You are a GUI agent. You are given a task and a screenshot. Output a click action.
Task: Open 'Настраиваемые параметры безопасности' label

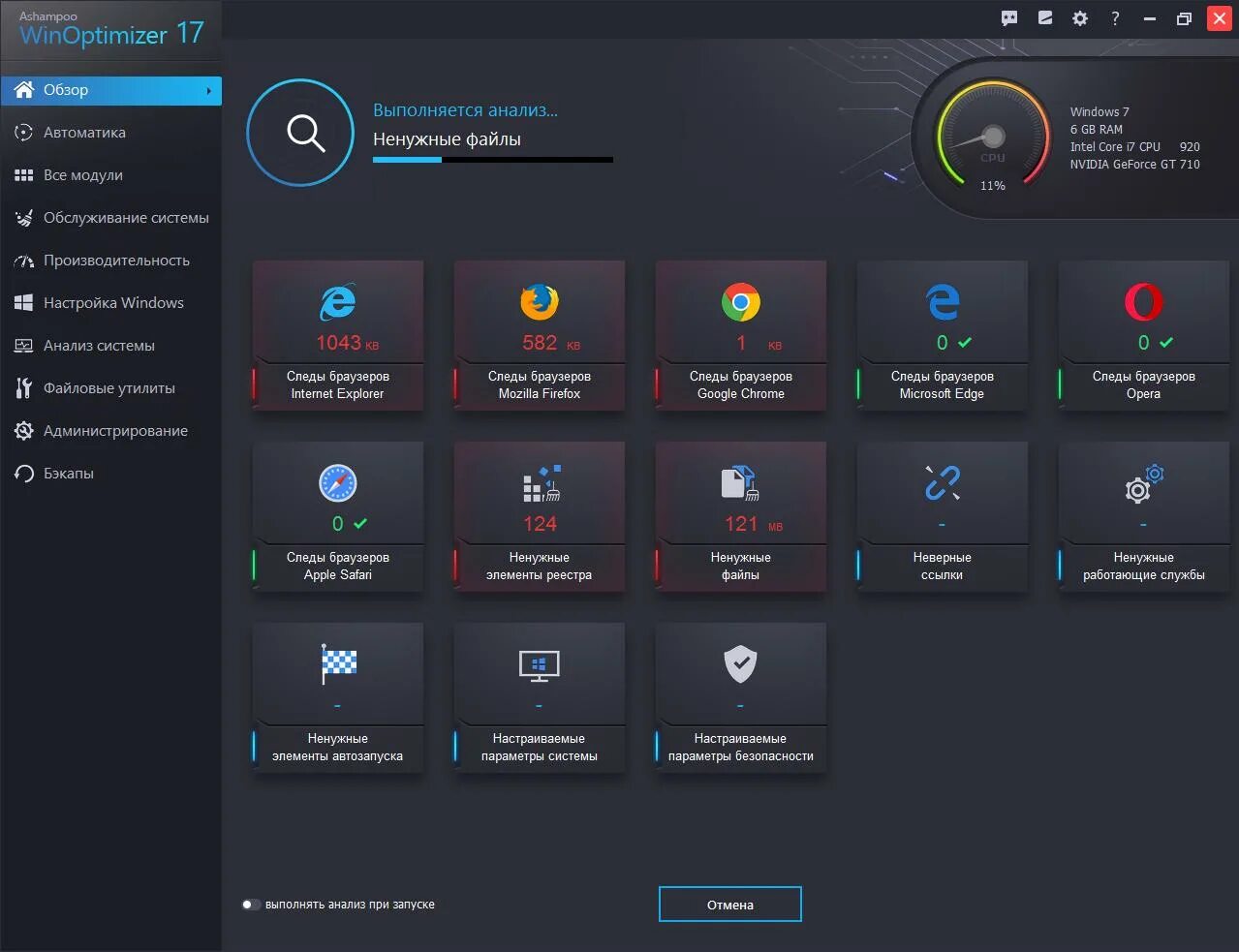click(x=741, y=747)
